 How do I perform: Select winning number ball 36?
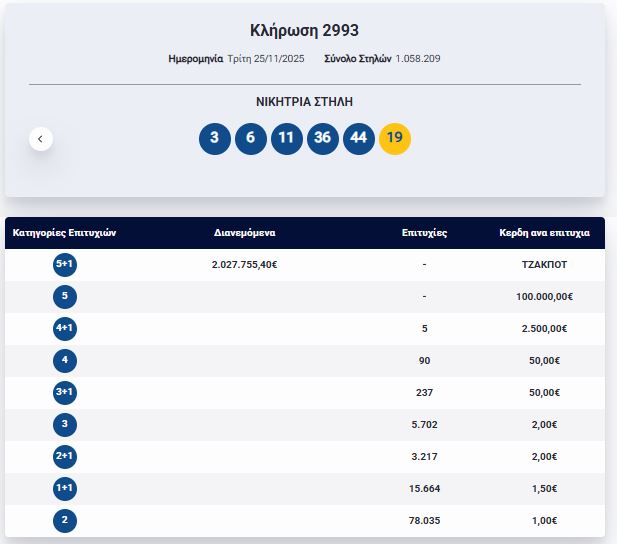click(x=322, y=138)
